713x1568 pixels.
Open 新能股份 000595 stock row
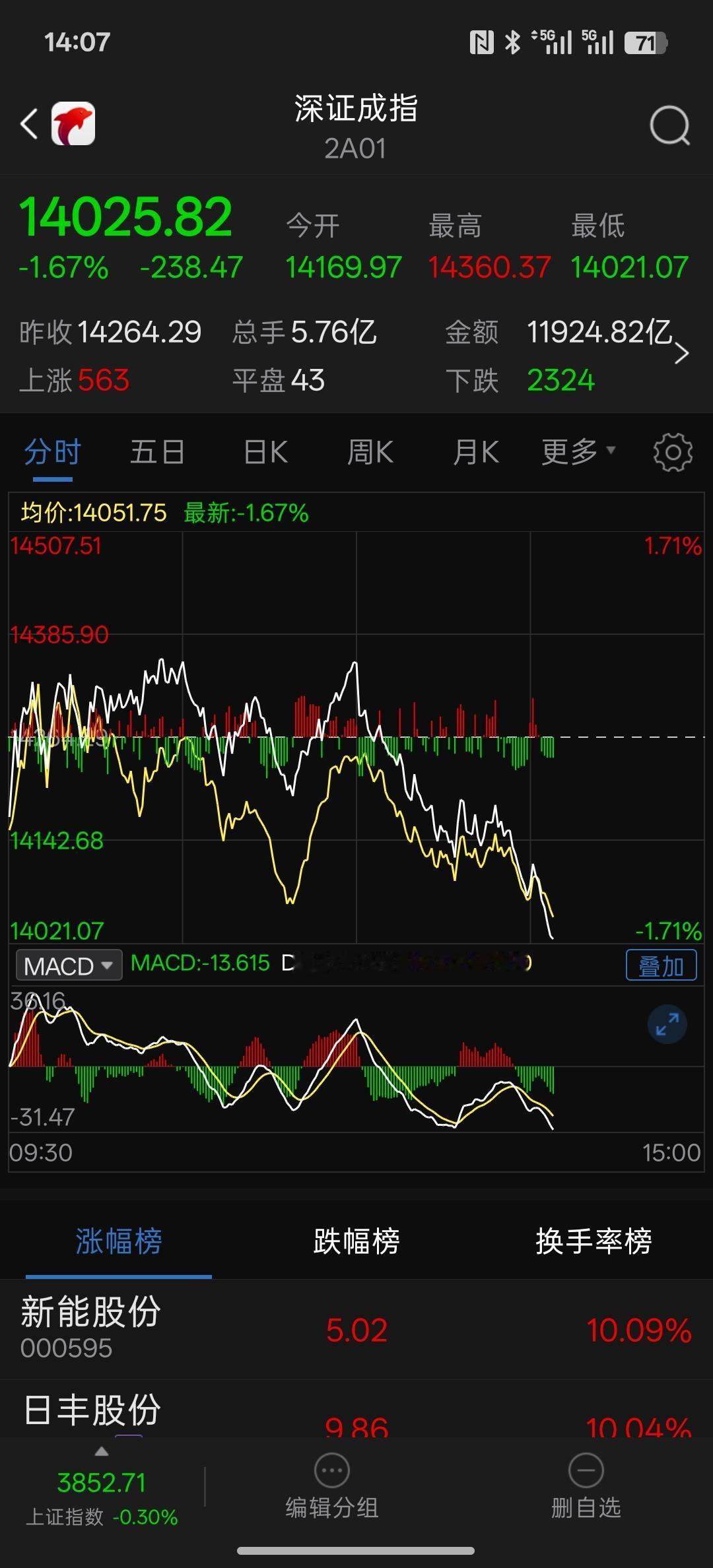[x=356, y=1329]
